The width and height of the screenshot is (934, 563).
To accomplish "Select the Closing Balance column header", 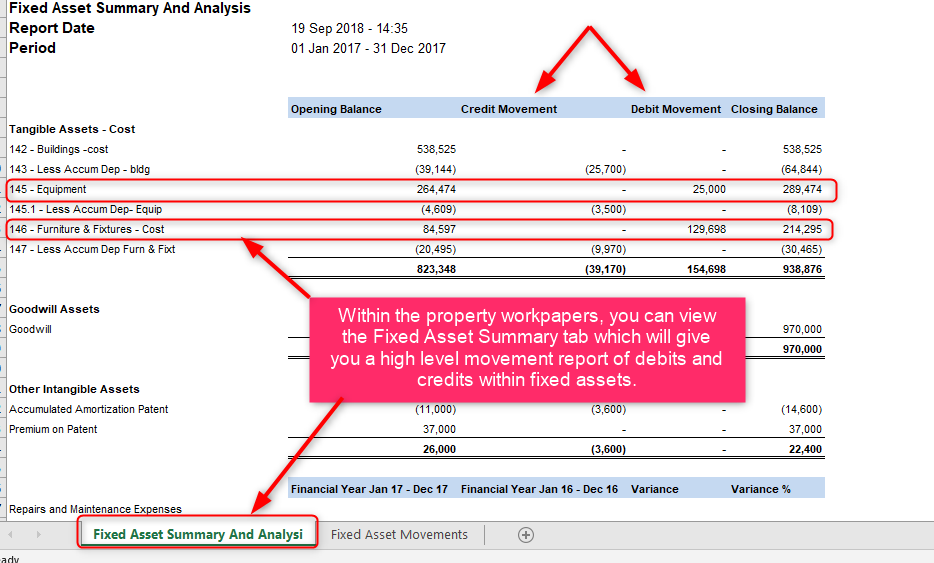I will (x=774, y=109).
